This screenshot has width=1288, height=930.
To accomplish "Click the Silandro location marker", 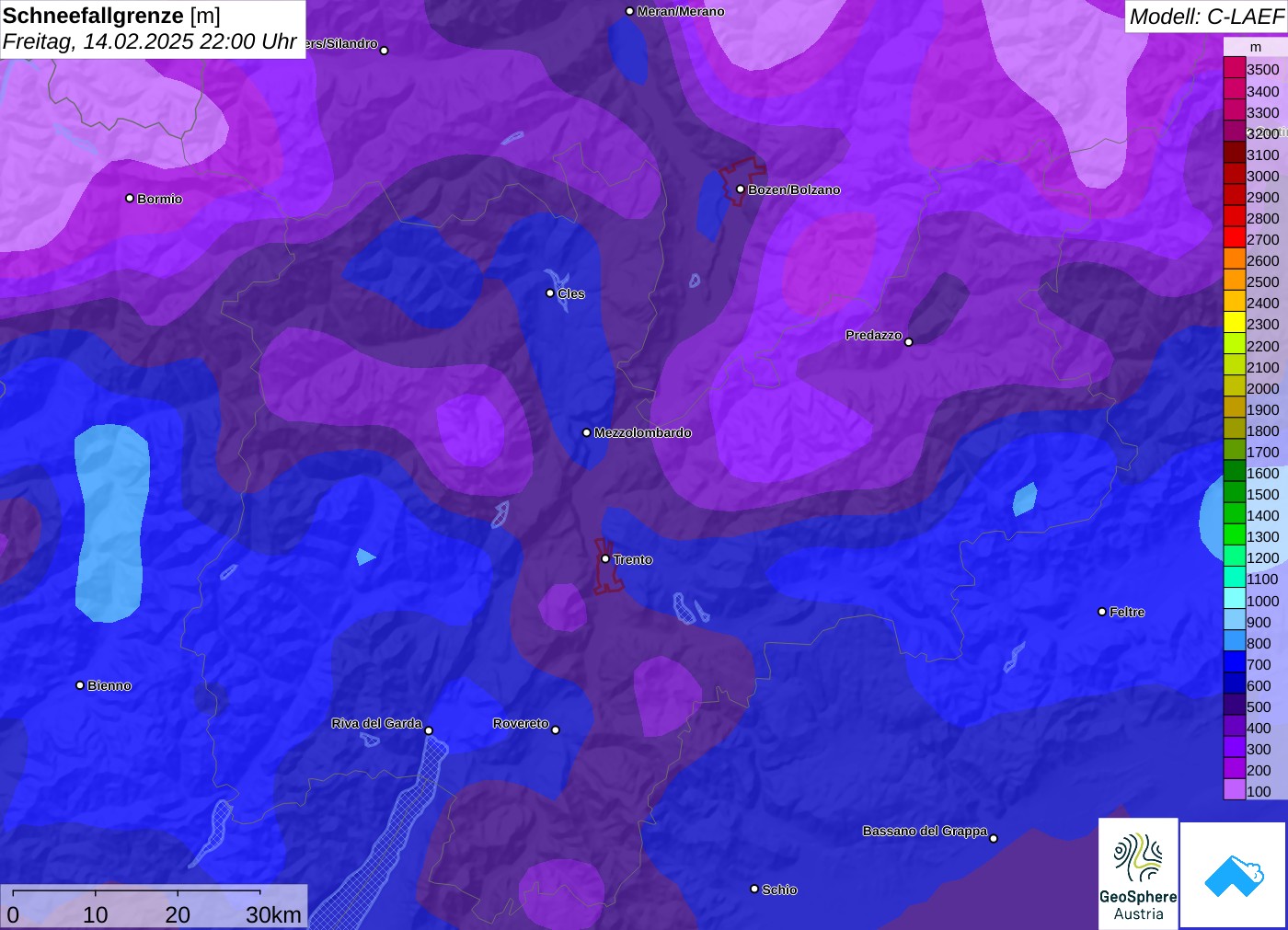I will pyautogui.click(x=384, y=51).
